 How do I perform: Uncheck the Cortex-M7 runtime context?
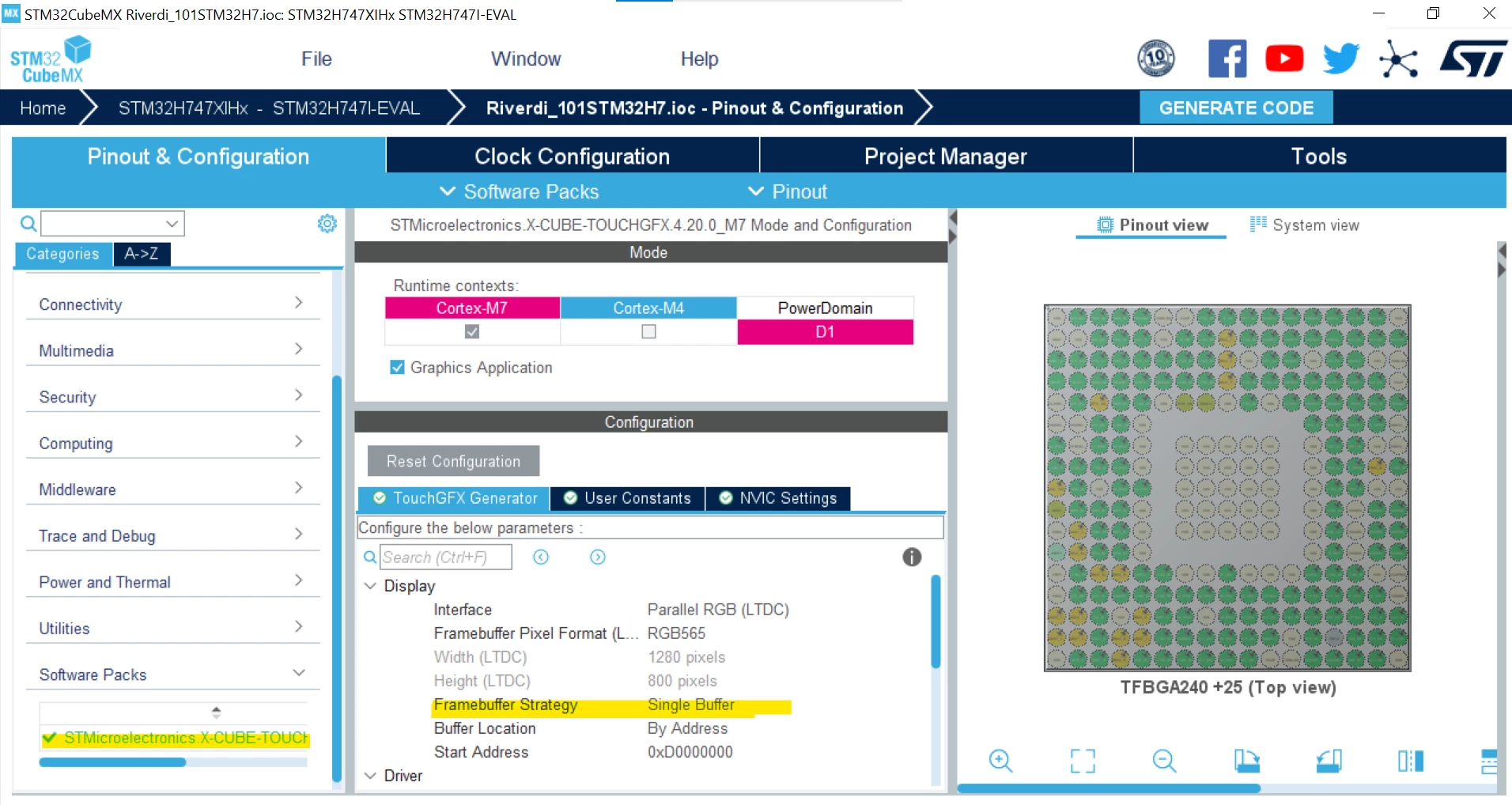pyautogui.click(x=472, y=331)
